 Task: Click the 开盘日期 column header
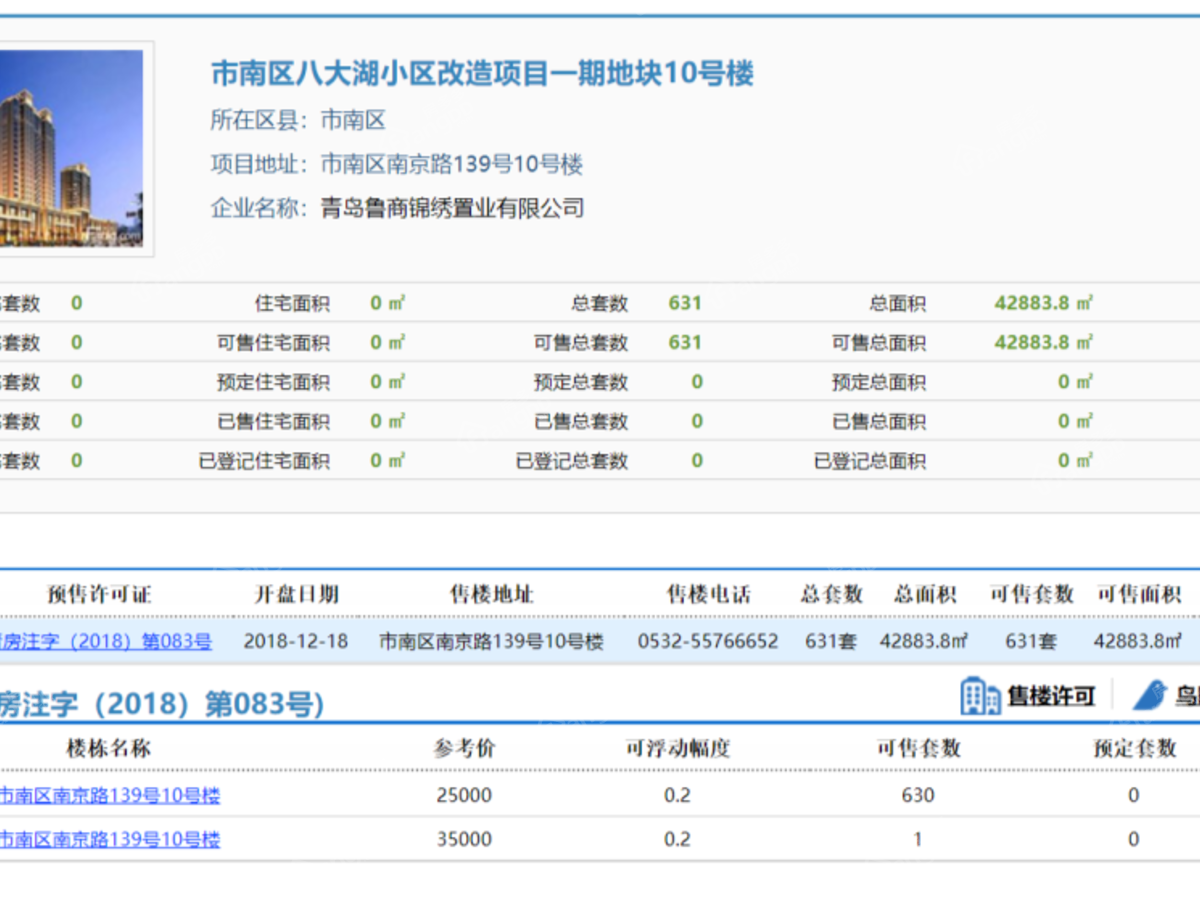point(296,595)
